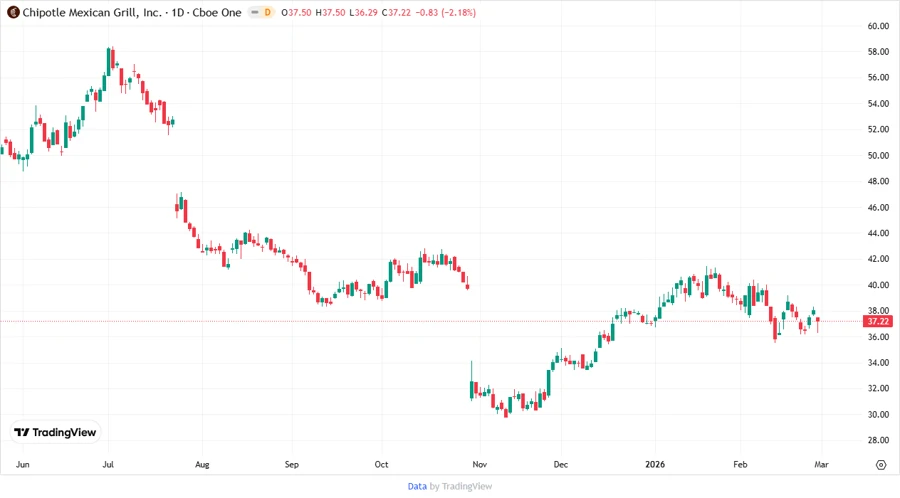
Task: Click the Chipotle Mexican Grill, Inc. title
Action: [92, 12]
